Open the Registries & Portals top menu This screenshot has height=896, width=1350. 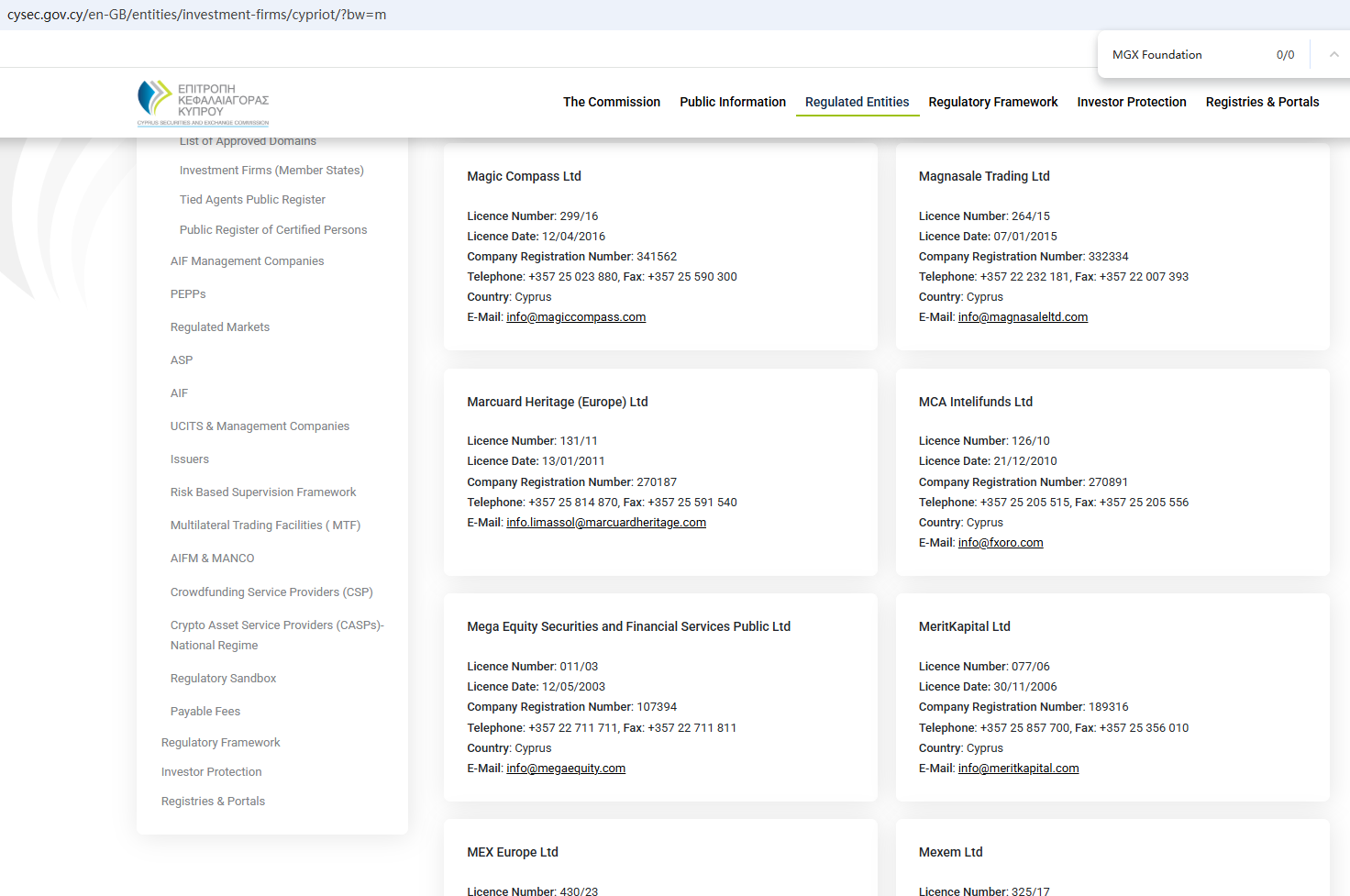click(x=1262, y=102)
